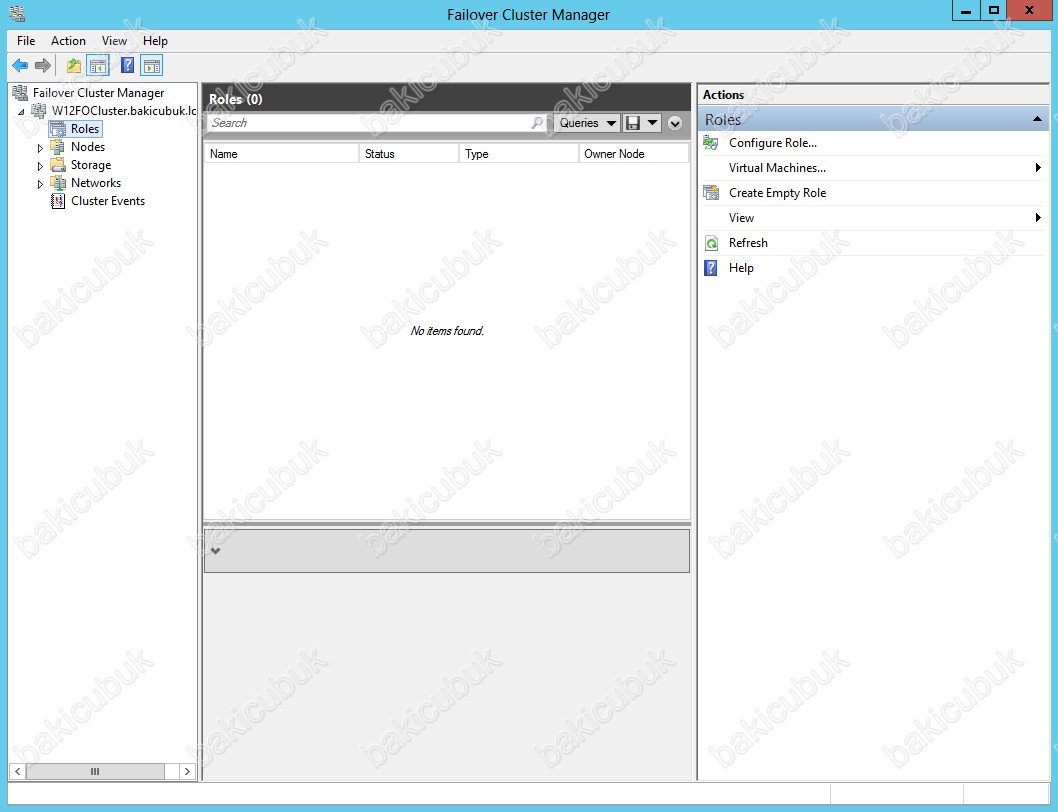Viewport: 1058px width, 812px height.
Task: Sort by the Type column header
Action: (x=519, y=154)
